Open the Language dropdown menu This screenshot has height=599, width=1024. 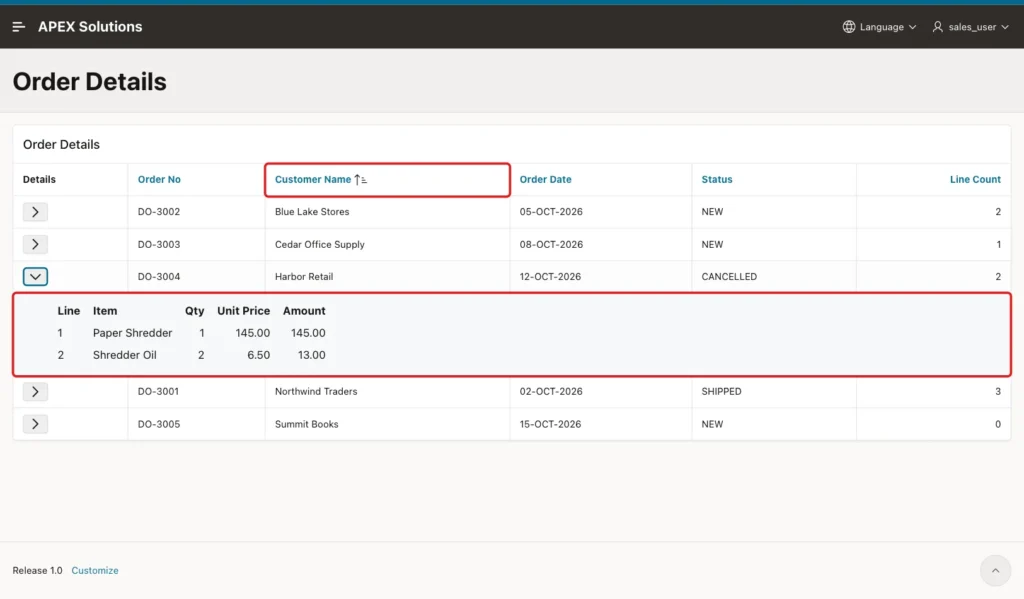pos(880,27)
